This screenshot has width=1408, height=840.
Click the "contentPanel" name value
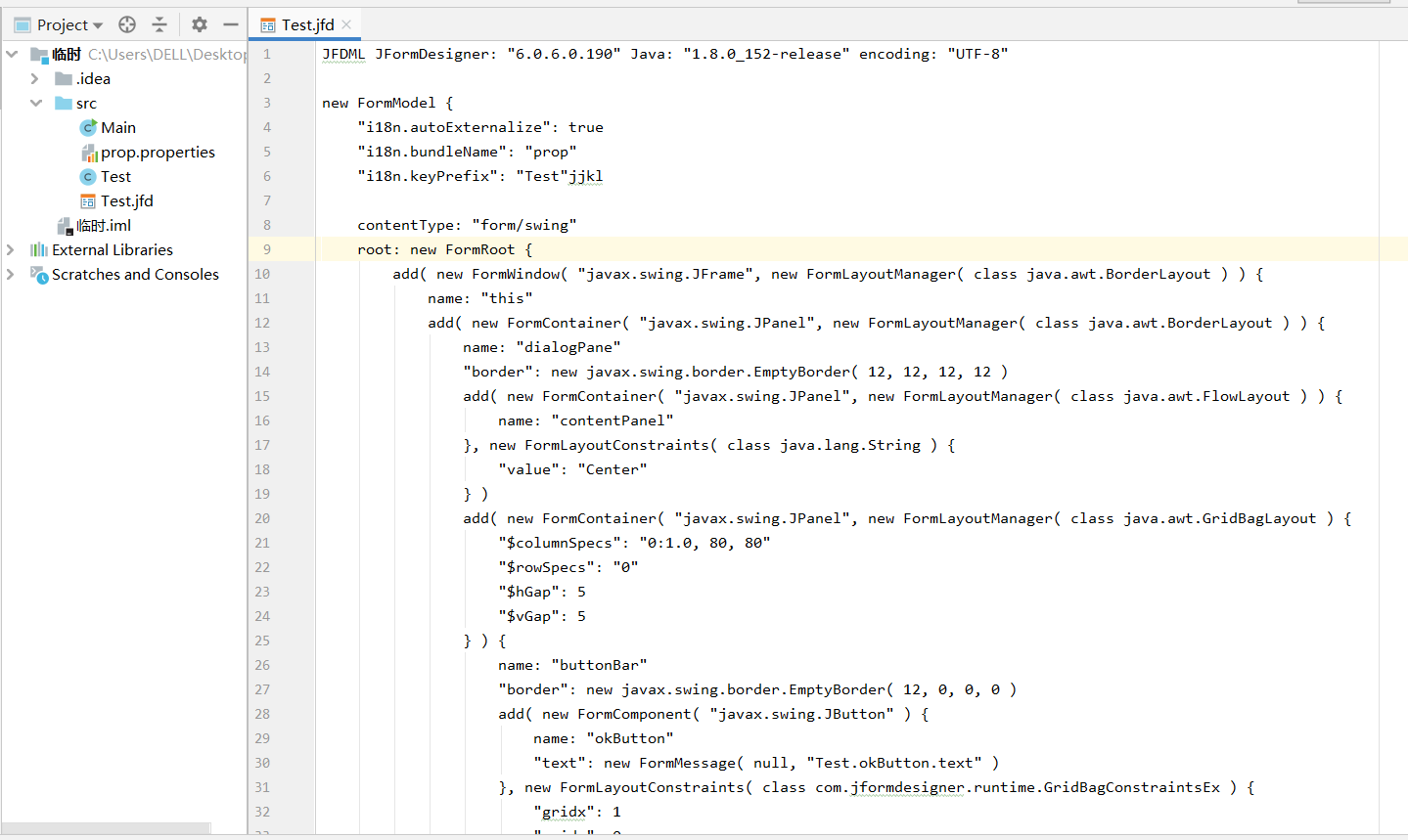(613, 420)
